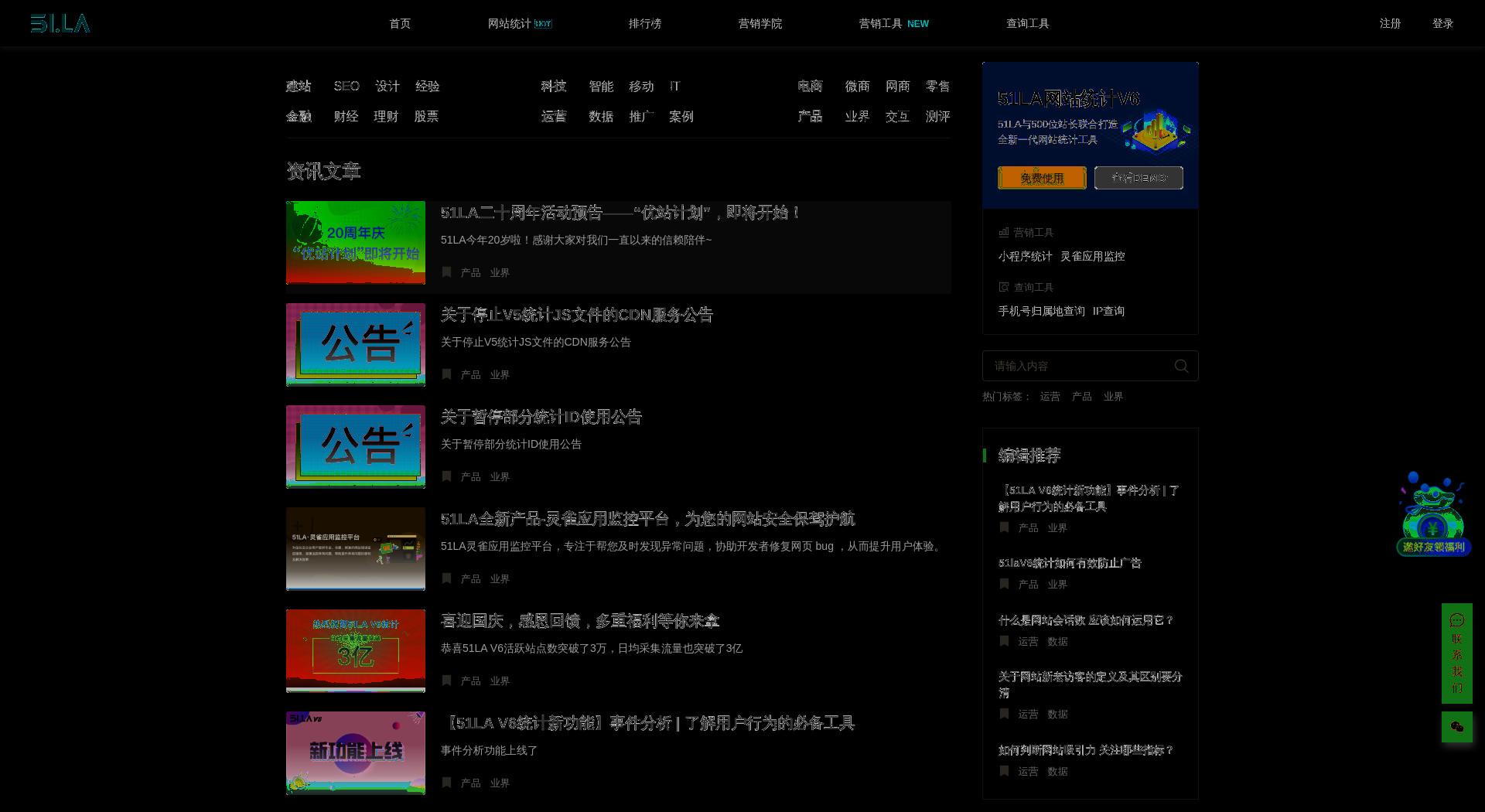This screenshot has width=1485, height=812.
Task: Open the WeChat icon button
Action: click(x=1457, y=727)
